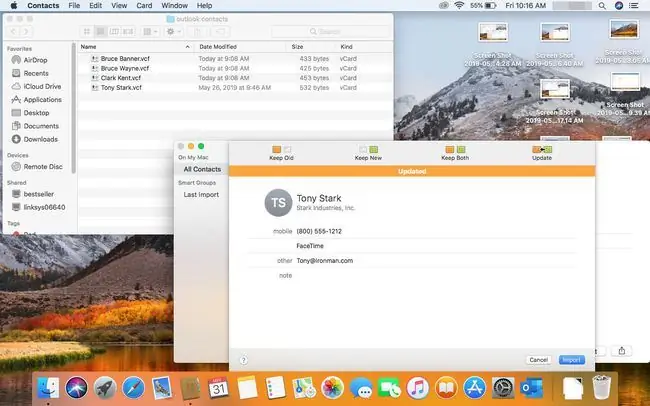The height and width of the screenshot is (406, 650).
Task: Select linksys06640 shared device
Action: pyautogui.click(x=44, y=207)
